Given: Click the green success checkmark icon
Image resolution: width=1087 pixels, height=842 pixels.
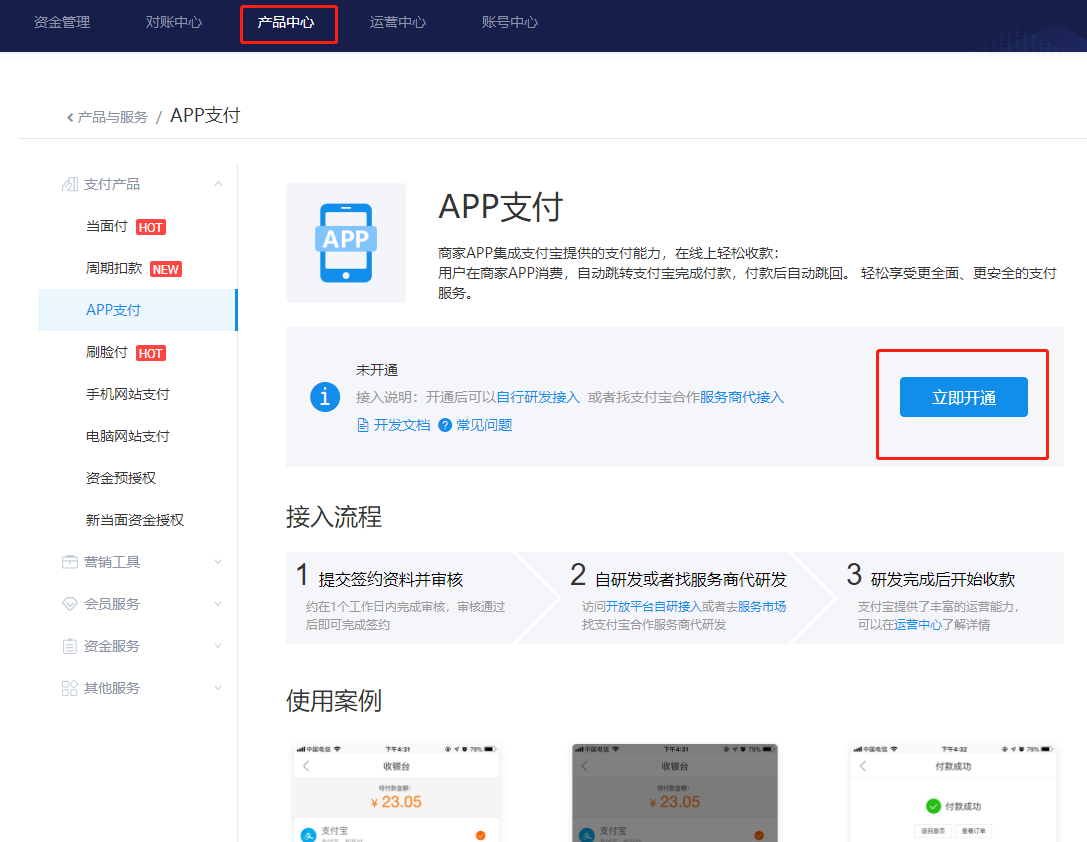Looking at the screenshot, I should 934,806.
